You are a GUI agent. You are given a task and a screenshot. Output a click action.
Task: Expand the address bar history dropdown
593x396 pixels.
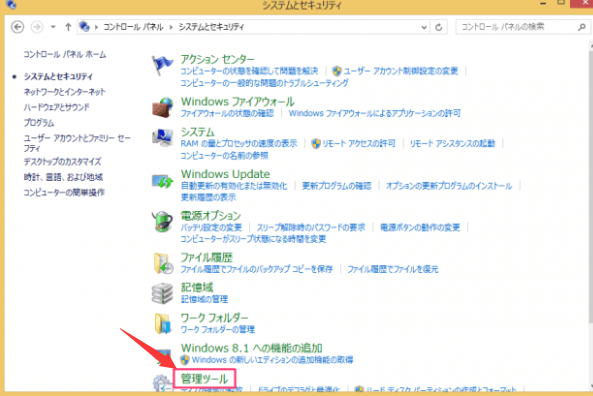click(424, 27)
